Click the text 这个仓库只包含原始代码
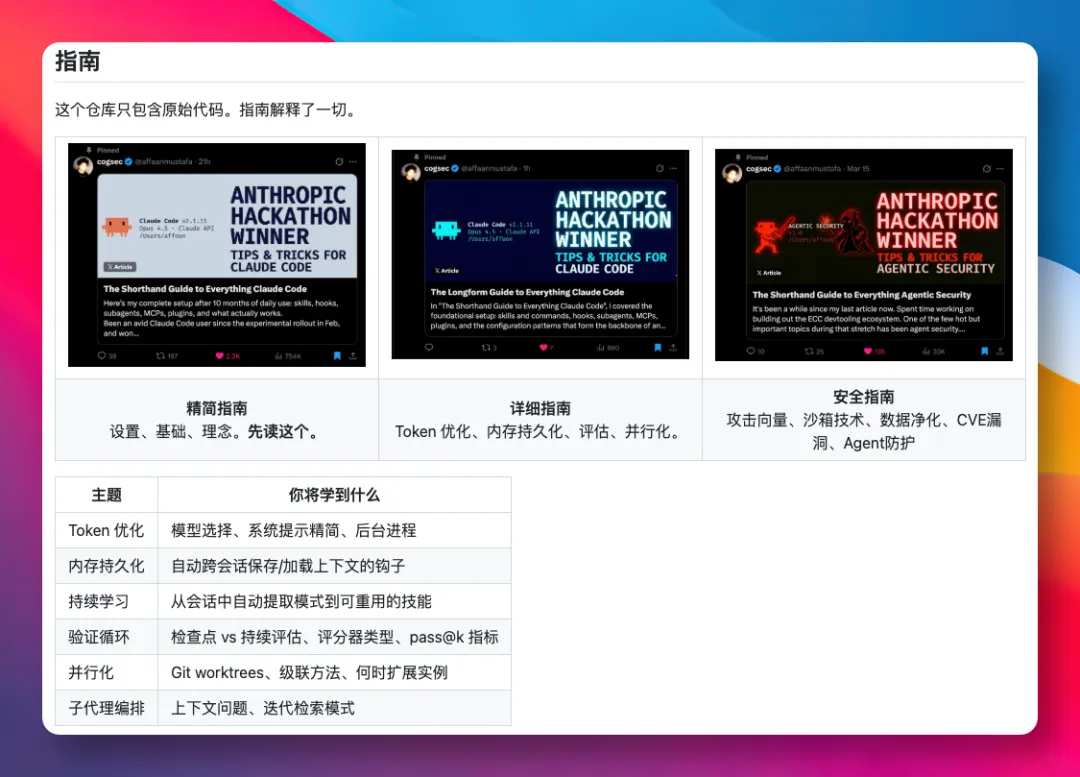Viewport: 1080px width, 777px height. click(x=140, y=110)
